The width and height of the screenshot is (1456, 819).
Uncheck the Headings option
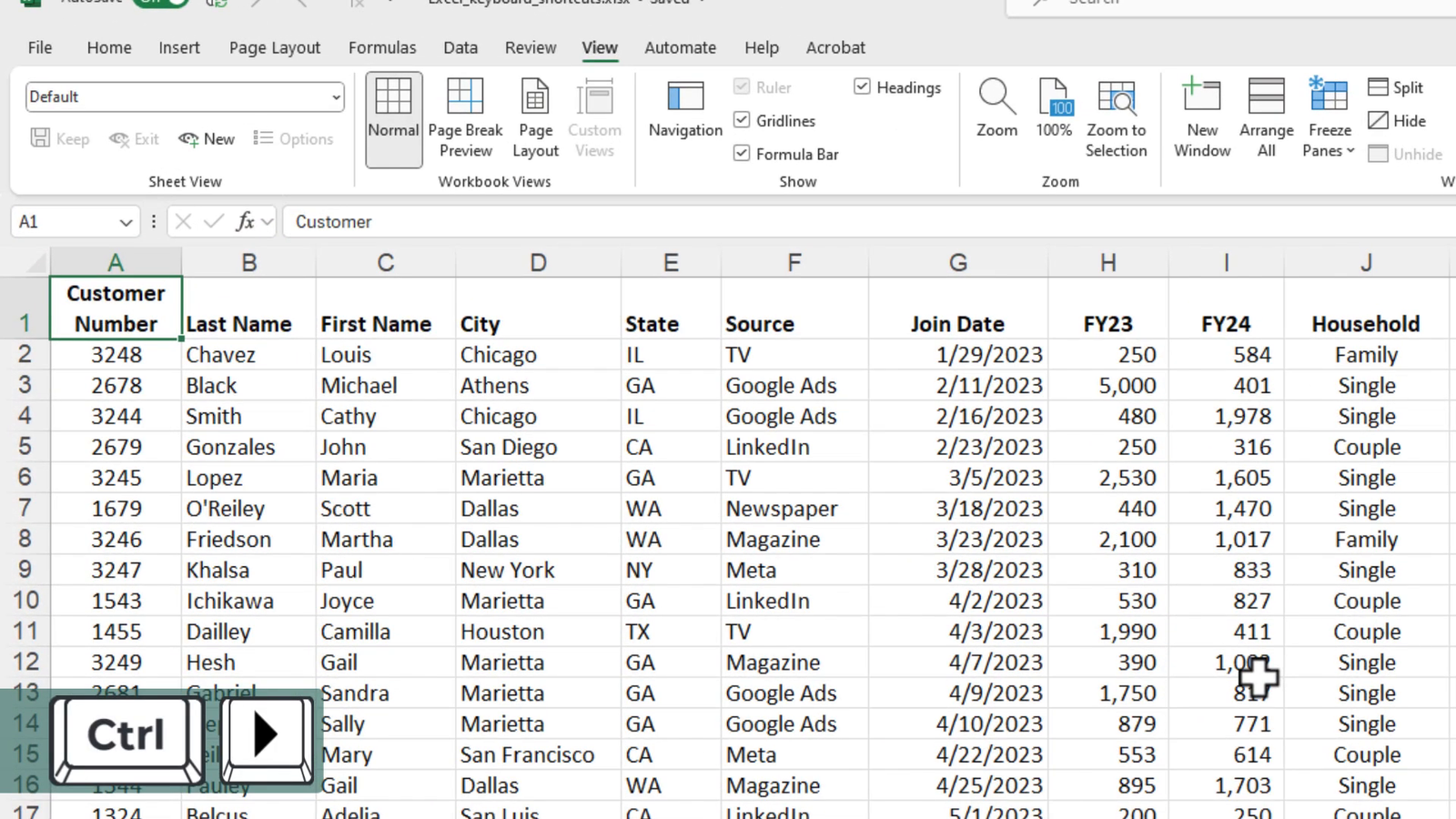point(862,86)
